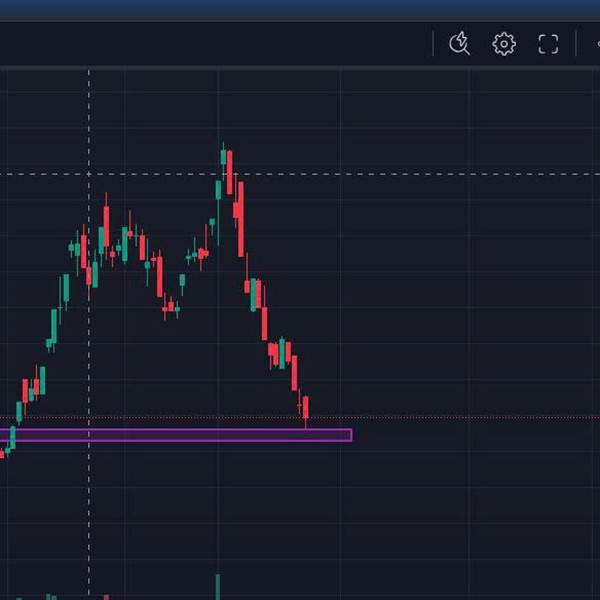Image resolution: width=600 pixels, height=600 pixels.
Task: Select the partially visible red candle at bottom-left edge
Action: click(2, 454)
